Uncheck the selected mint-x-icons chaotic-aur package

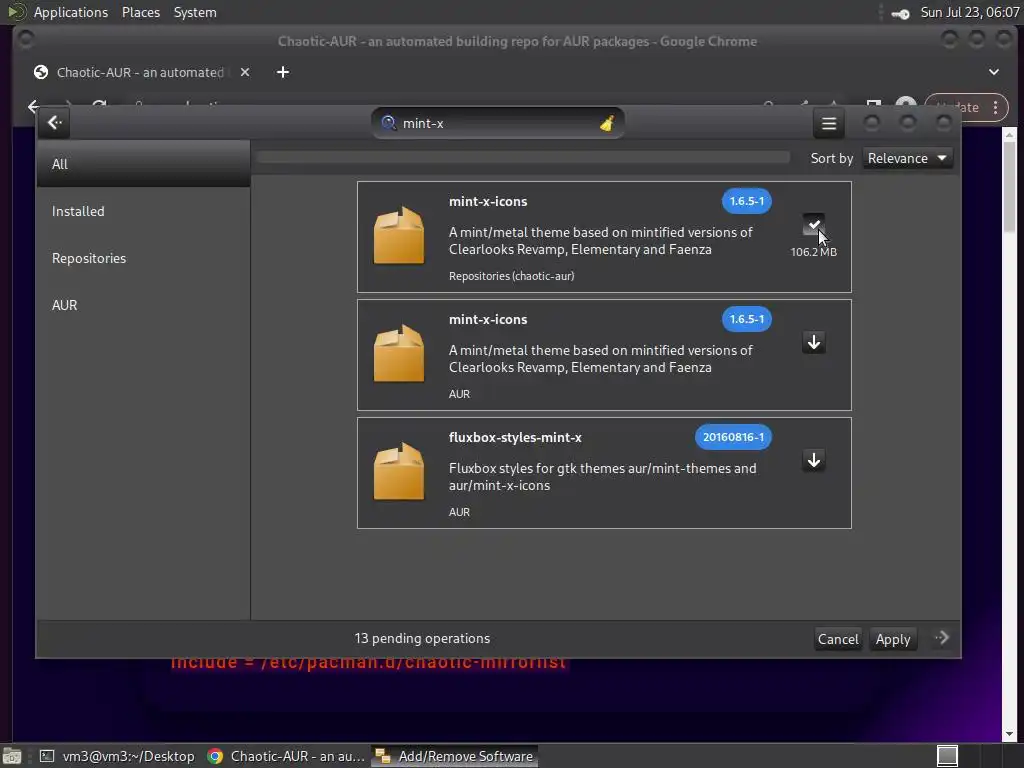[814, 224]
